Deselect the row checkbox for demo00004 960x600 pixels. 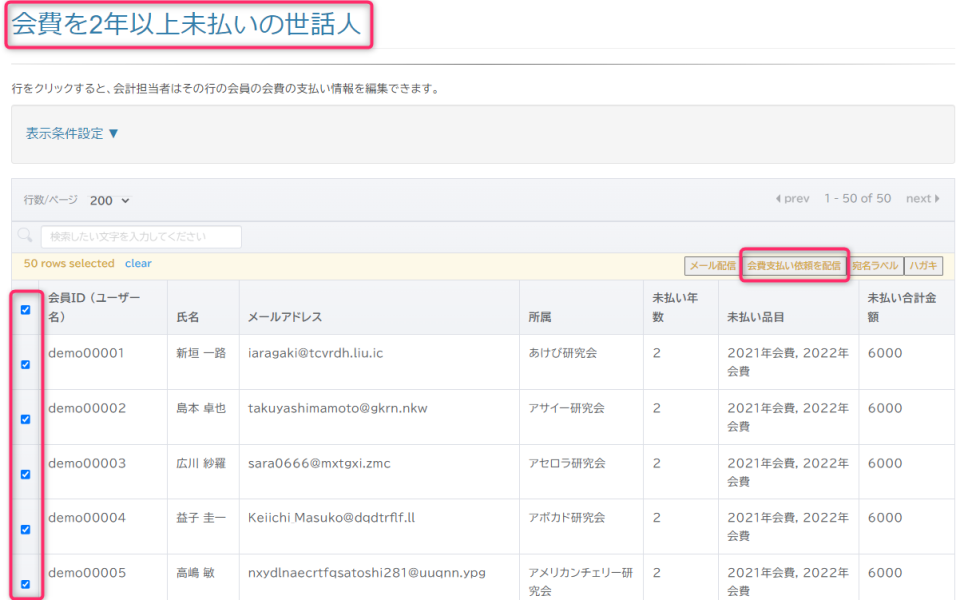pyautogui.click(x=26, y=530)
